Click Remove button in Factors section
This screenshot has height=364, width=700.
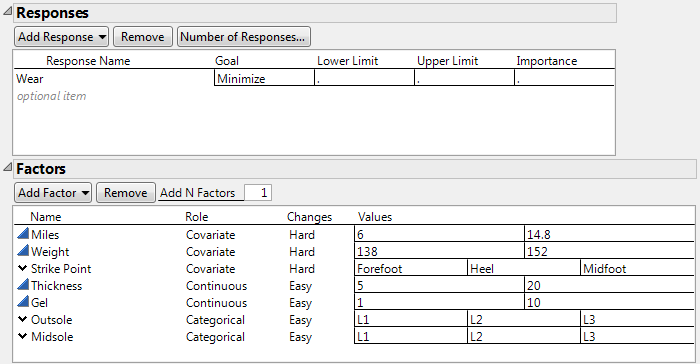(125, 192)
